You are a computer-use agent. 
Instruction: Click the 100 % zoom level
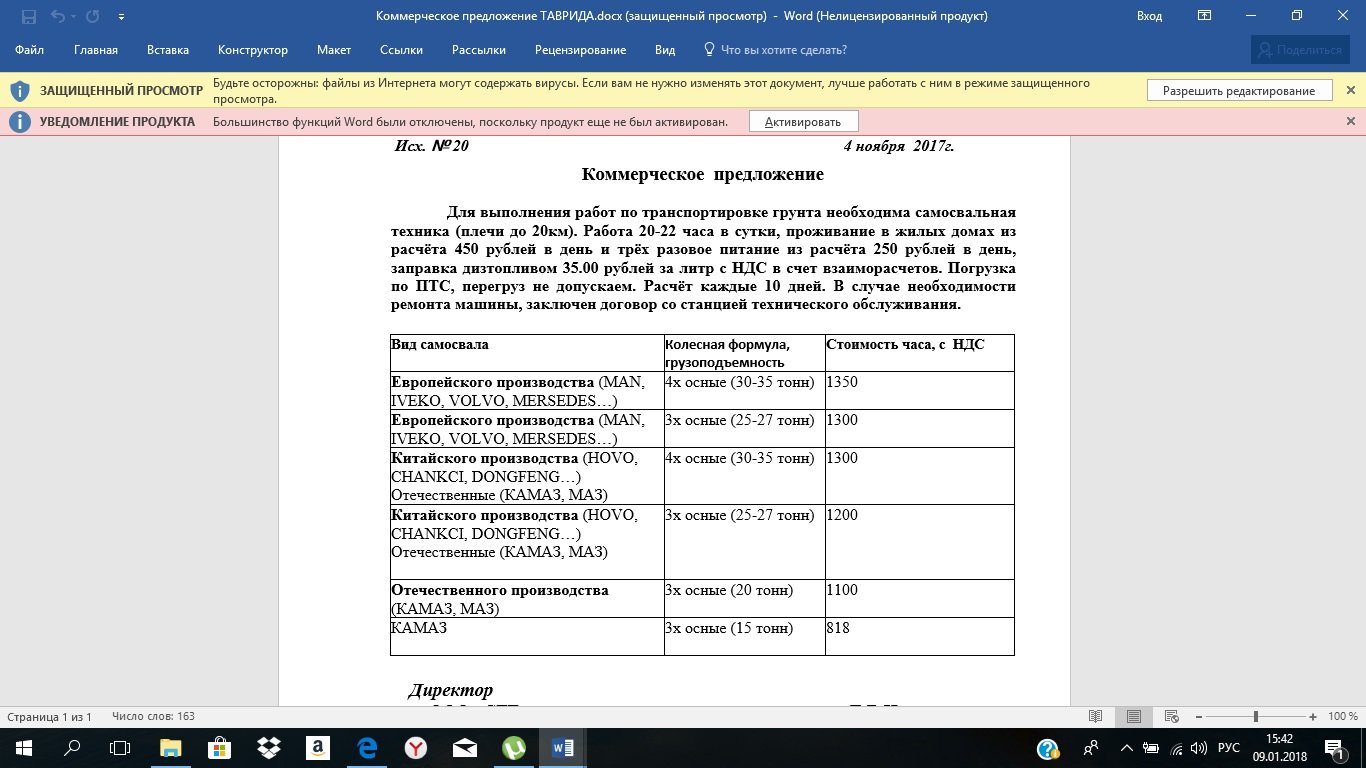pos(1343,717)
